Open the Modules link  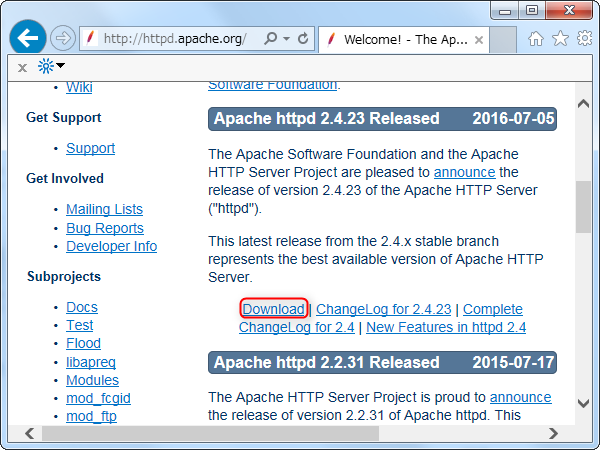click(x=92, y=380)
